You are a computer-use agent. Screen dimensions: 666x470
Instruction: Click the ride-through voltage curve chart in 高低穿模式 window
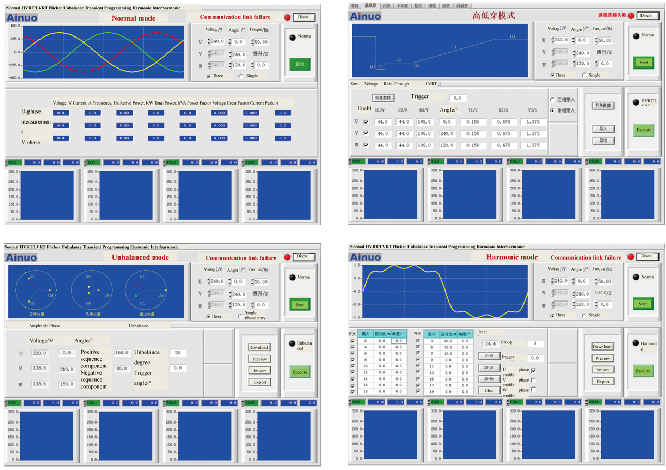[x=440, y=51]
